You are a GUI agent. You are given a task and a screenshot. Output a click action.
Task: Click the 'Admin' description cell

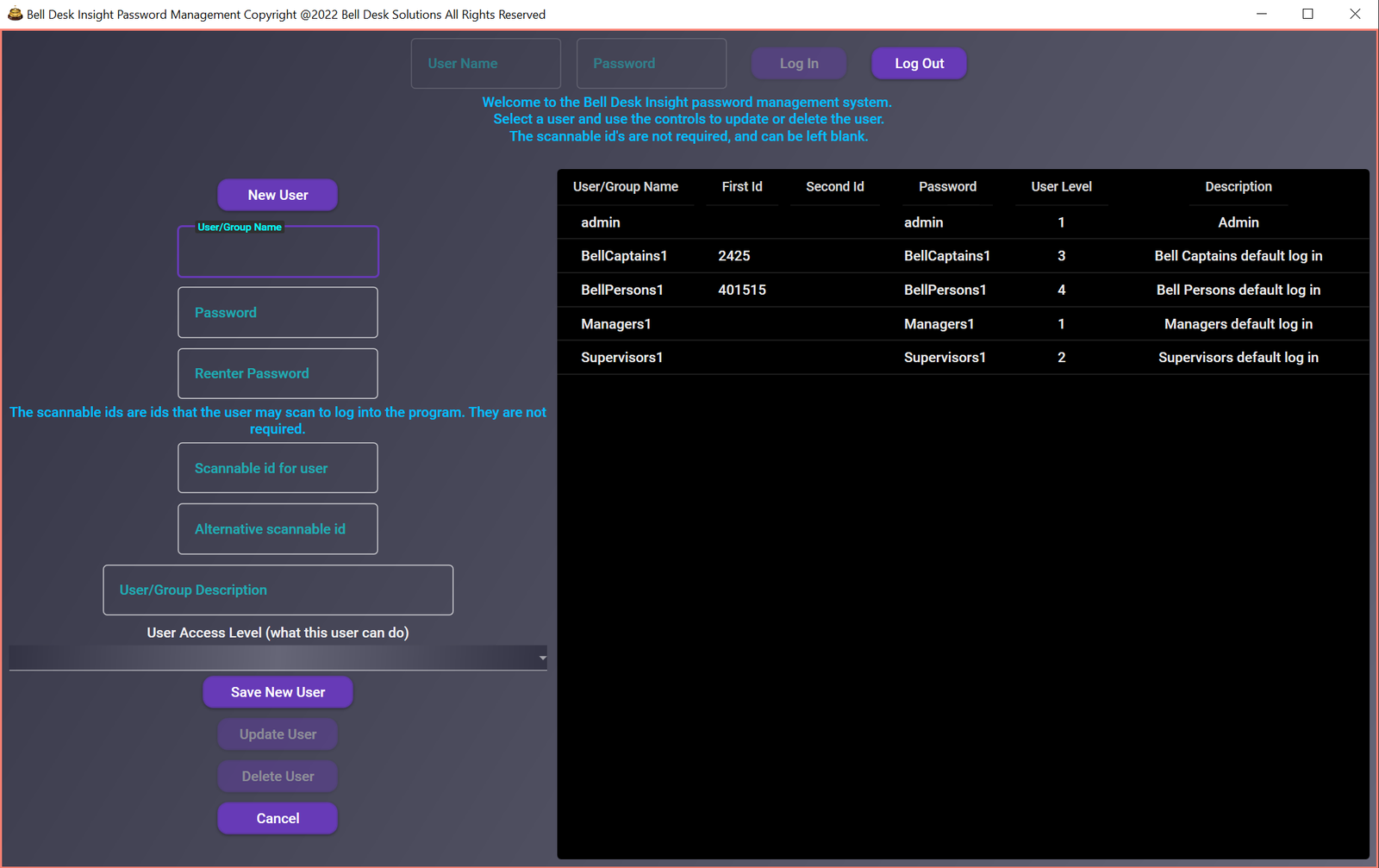1239,222
